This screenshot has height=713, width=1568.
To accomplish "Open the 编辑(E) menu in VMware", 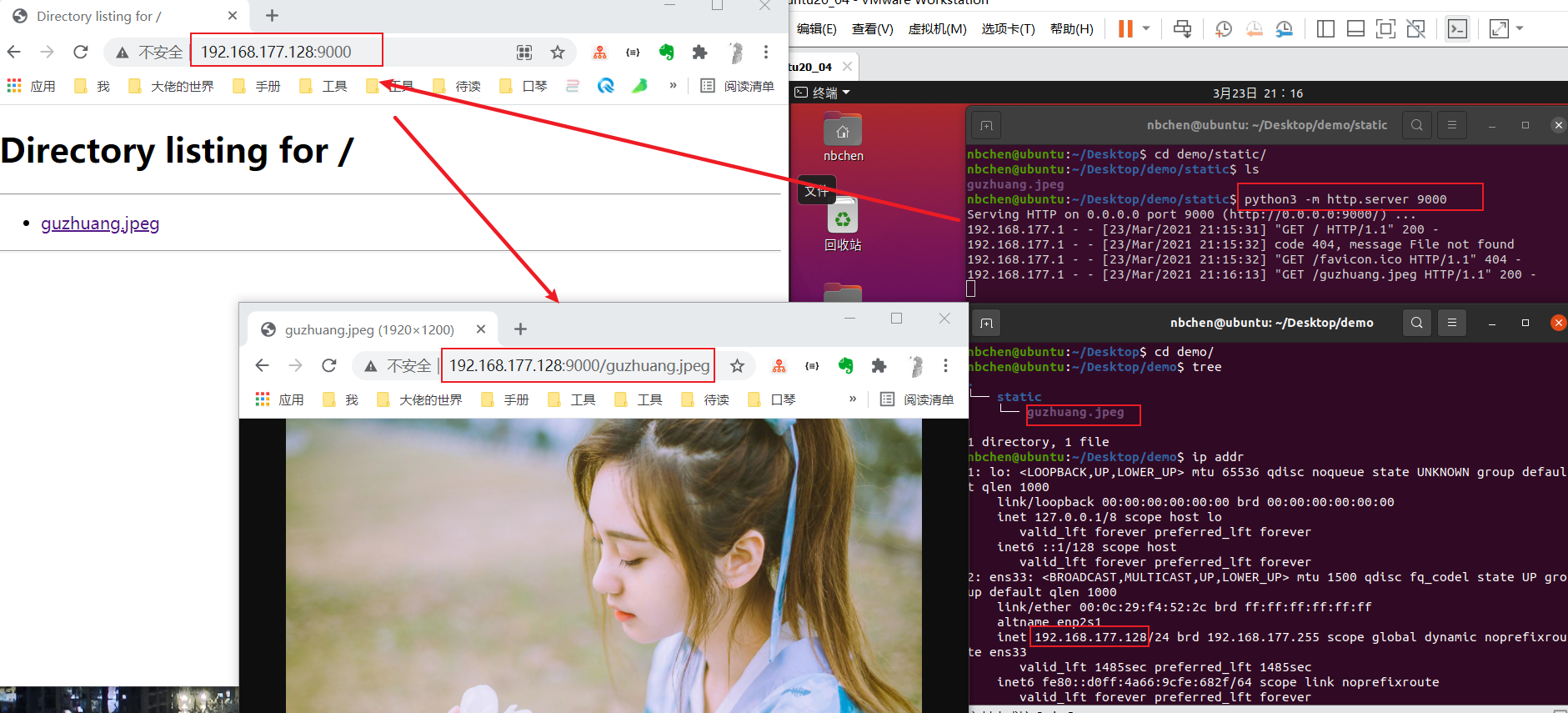I will click(x=817, y=29).
